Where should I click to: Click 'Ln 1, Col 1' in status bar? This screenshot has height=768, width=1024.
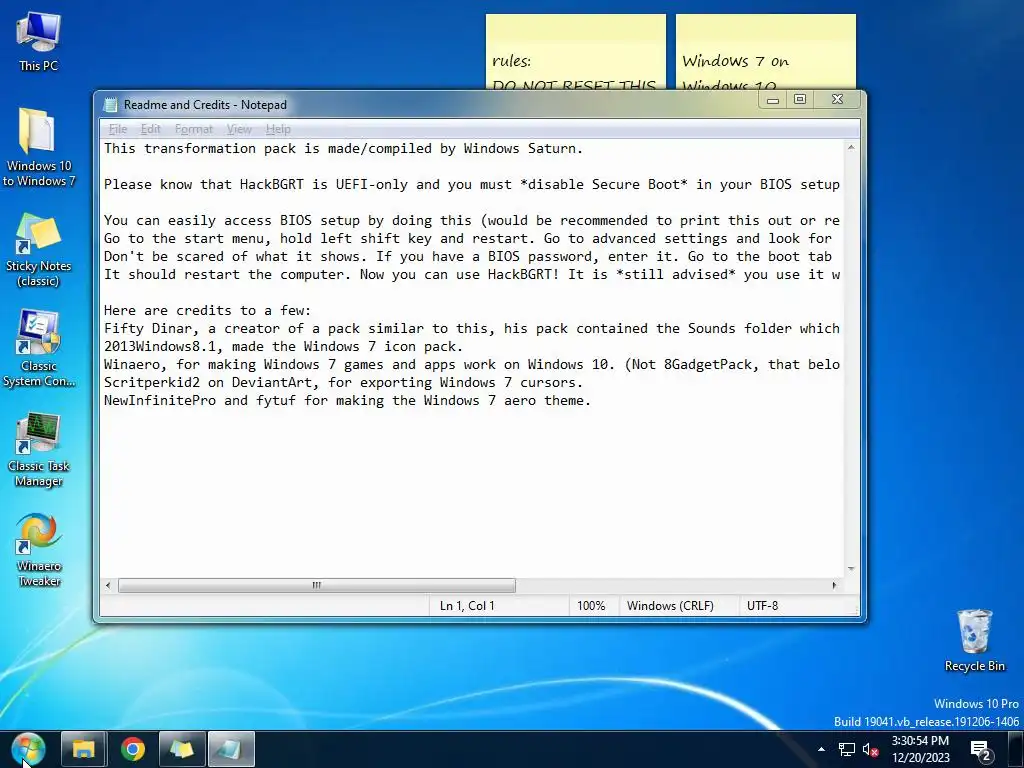(467, 606)
